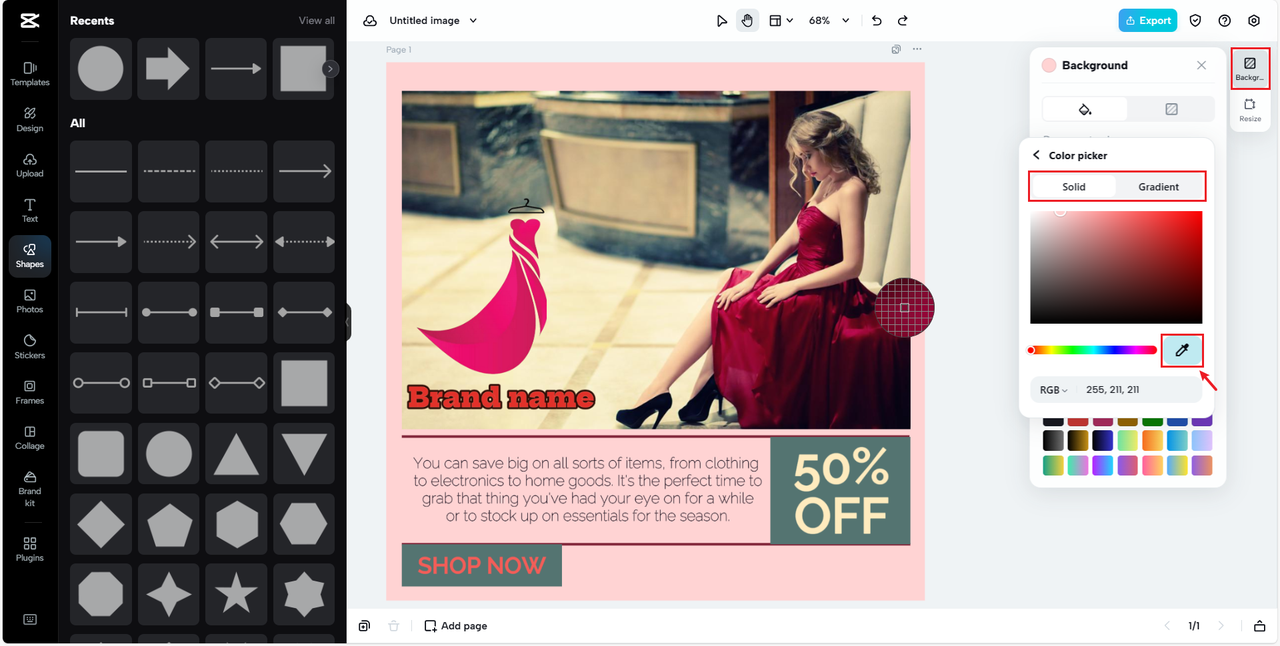Image resolution: width=1280 pixels, height=646 pixels.
Task: Select the Shapes tab in sidebar
Action: pos(30,256)
